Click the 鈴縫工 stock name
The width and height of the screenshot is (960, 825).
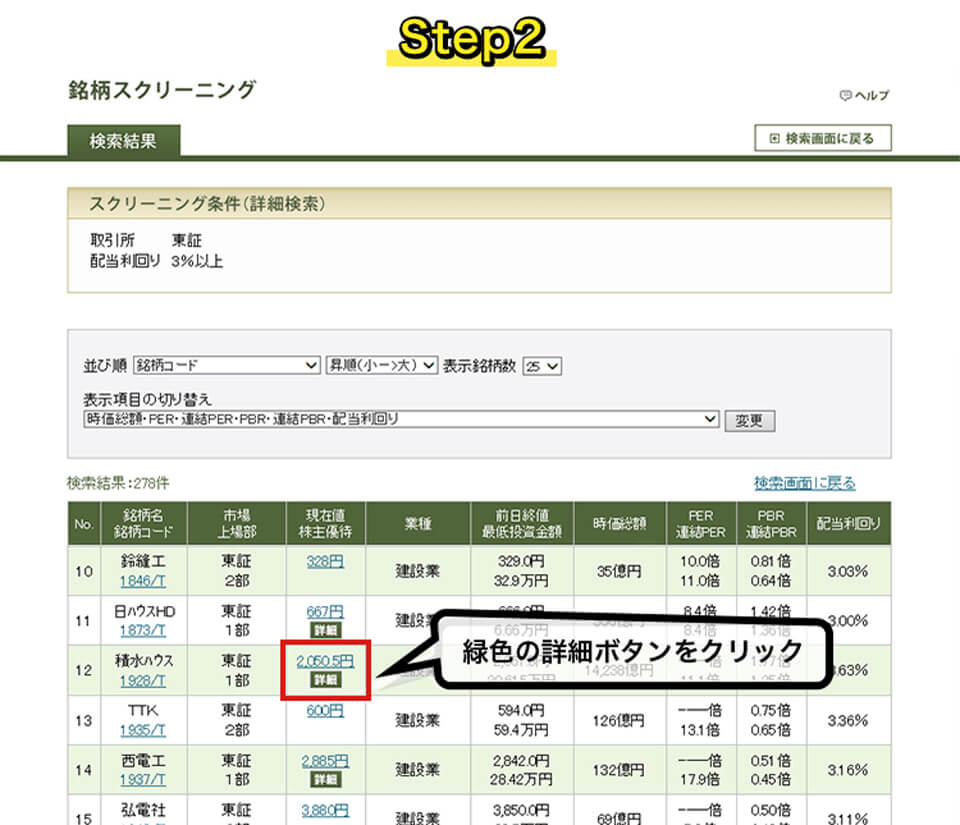pyautogui.click(x=143, y=561)
